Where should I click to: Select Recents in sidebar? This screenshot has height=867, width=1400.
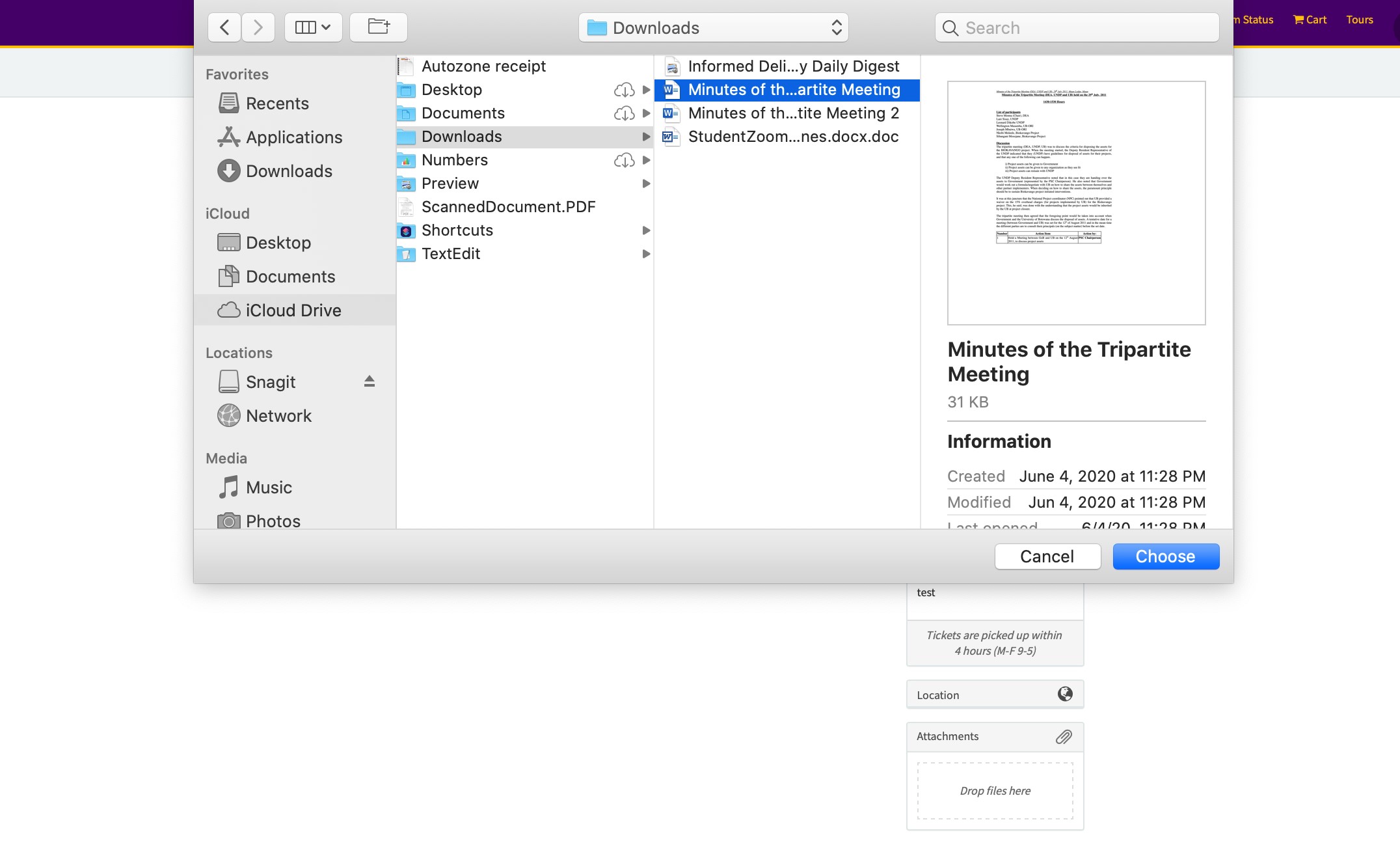coord(277,103)
